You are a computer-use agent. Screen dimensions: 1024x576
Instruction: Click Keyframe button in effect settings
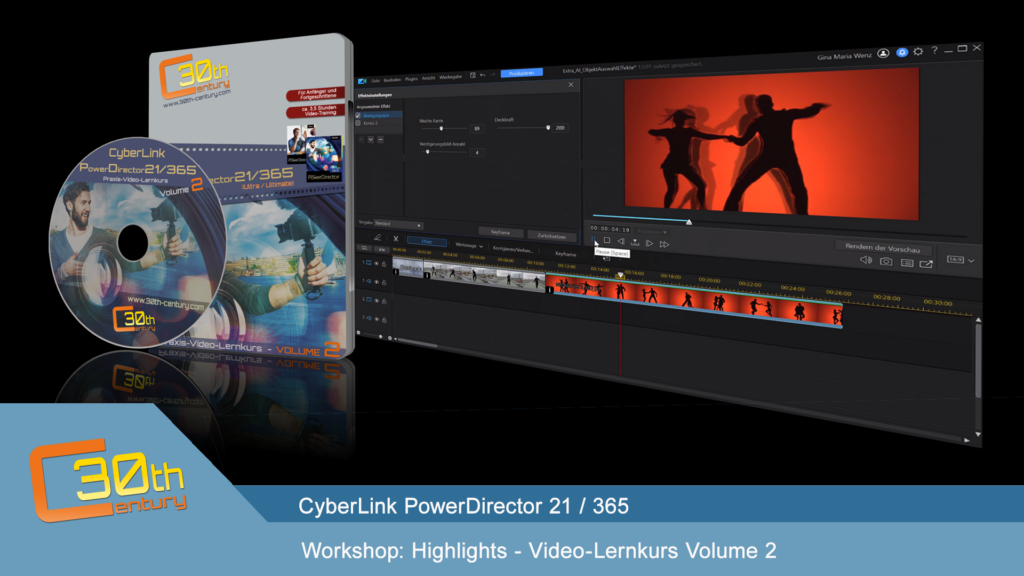(501, 232)
